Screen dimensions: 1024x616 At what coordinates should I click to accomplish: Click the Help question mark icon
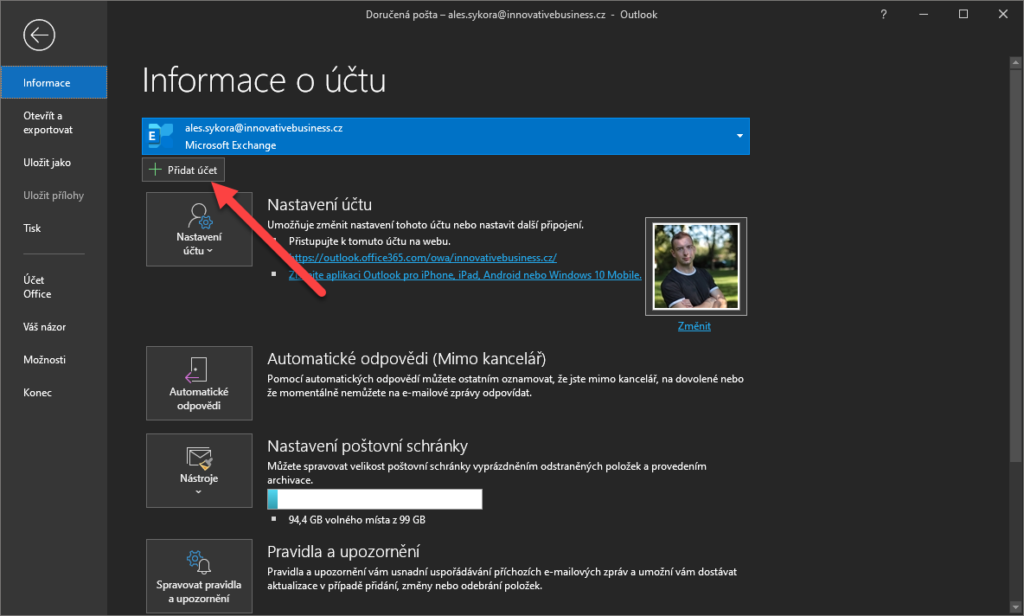coord(884,14)
